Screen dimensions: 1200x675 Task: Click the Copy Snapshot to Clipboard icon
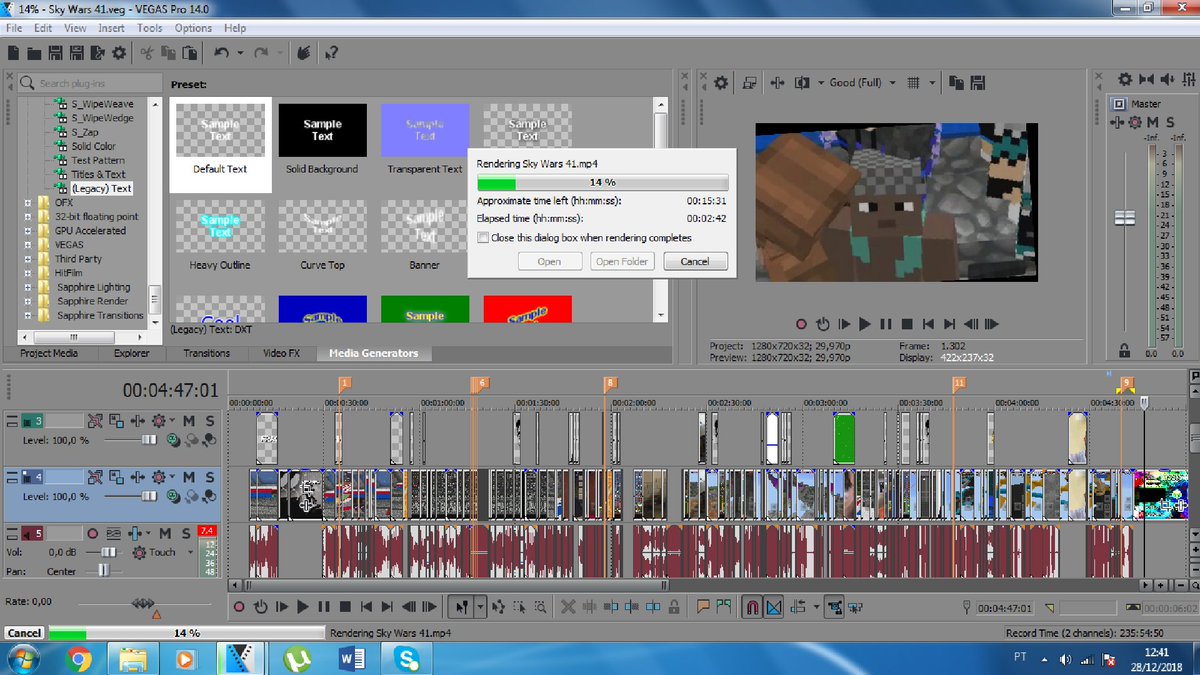point(956,83)
